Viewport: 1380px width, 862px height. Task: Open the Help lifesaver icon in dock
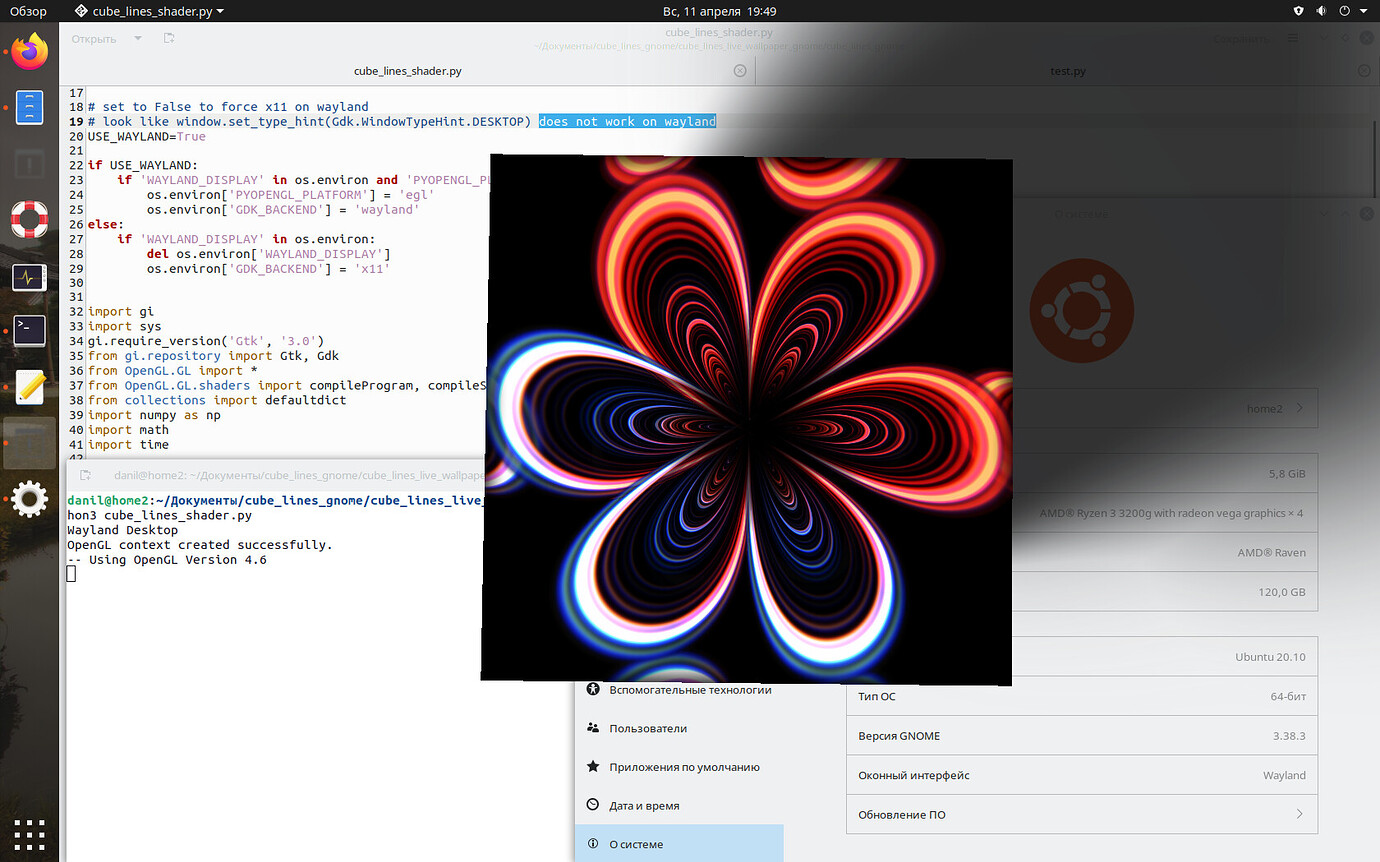28,220
